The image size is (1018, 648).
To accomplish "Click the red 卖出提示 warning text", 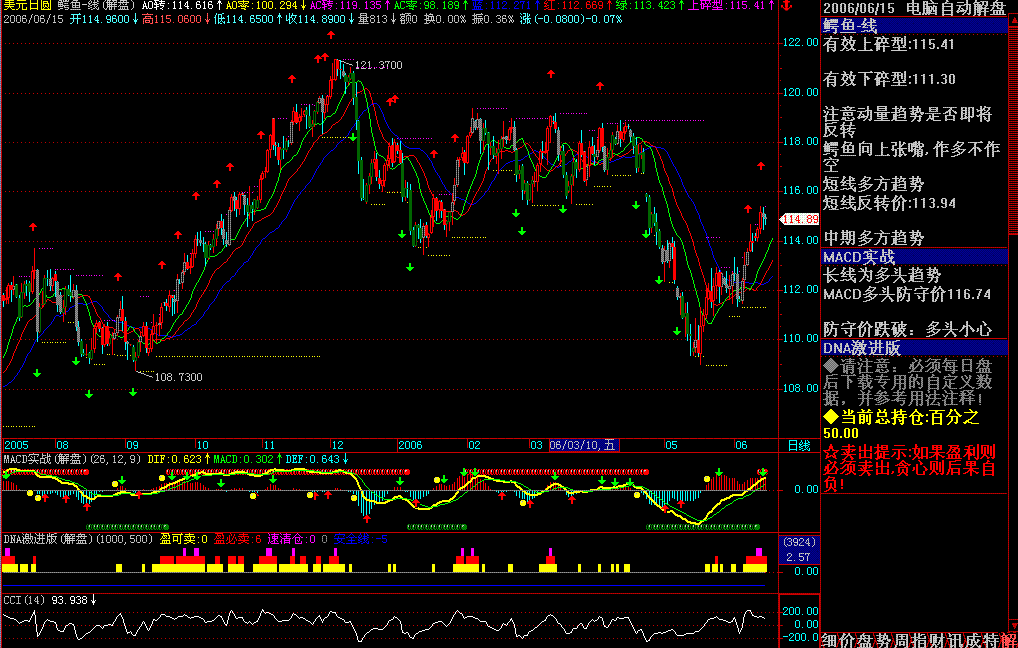I will (x=910, y=467).
